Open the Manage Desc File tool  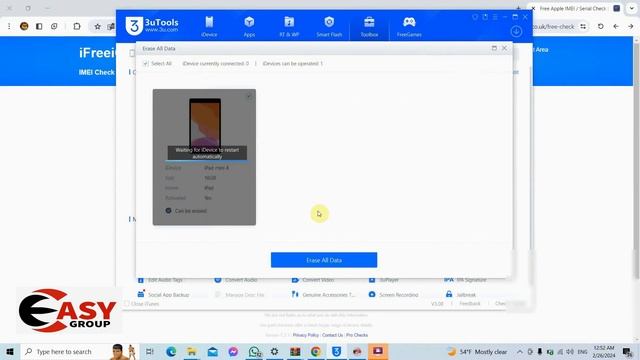click(x=240, y=294)
